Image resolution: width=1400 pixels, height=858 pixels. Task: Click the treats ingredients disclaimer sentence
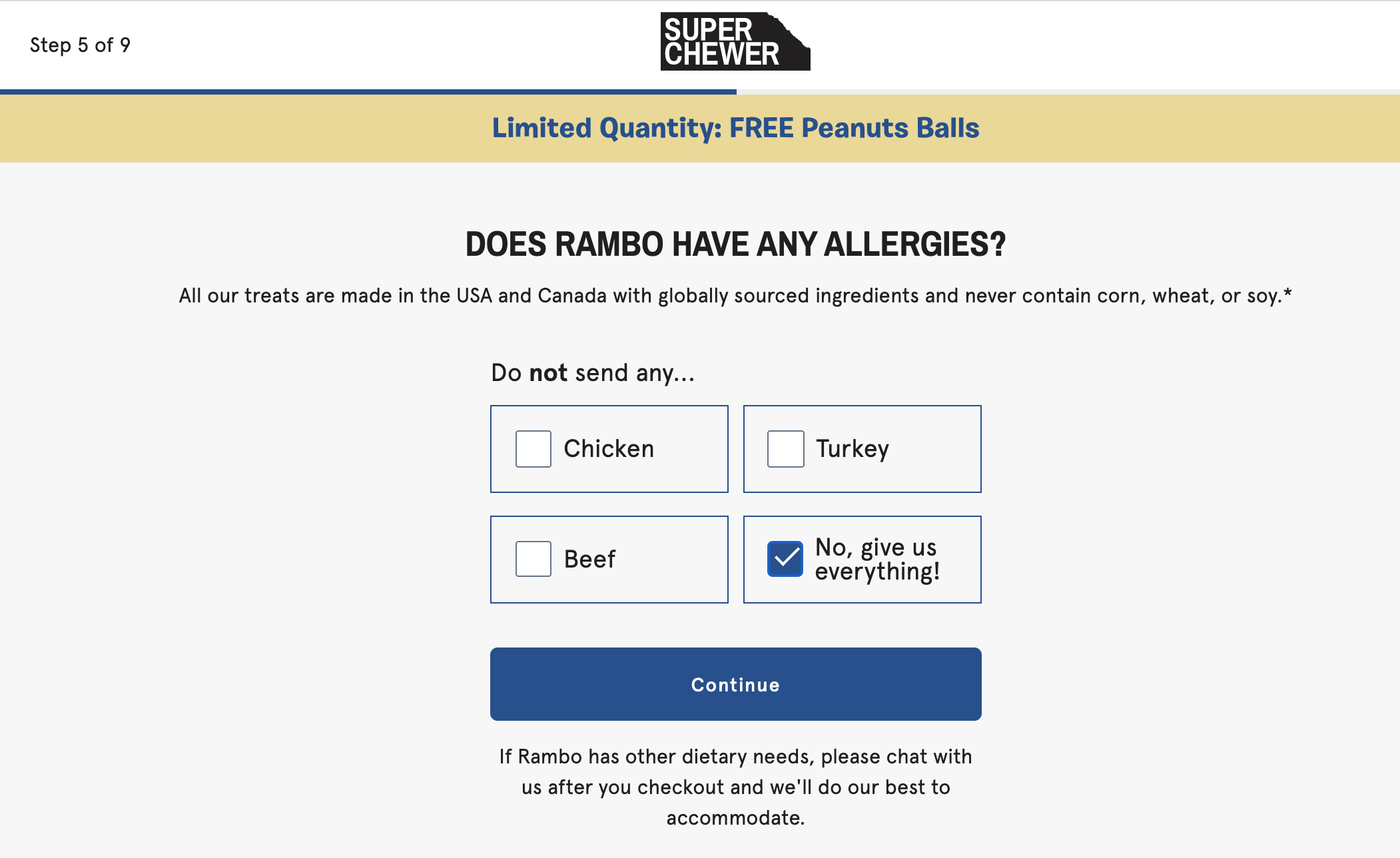point(735,296)
